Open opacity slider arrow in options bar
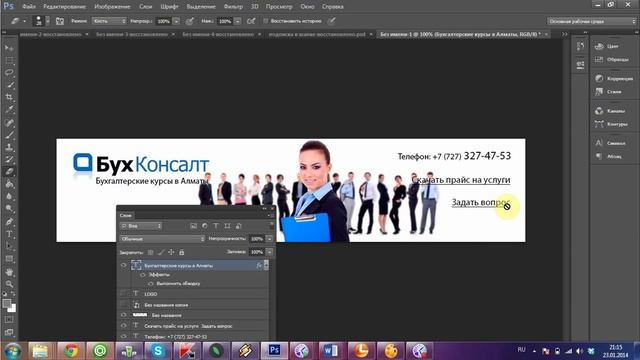The width and height of the screenshot is (640, 360). (176, 21)
